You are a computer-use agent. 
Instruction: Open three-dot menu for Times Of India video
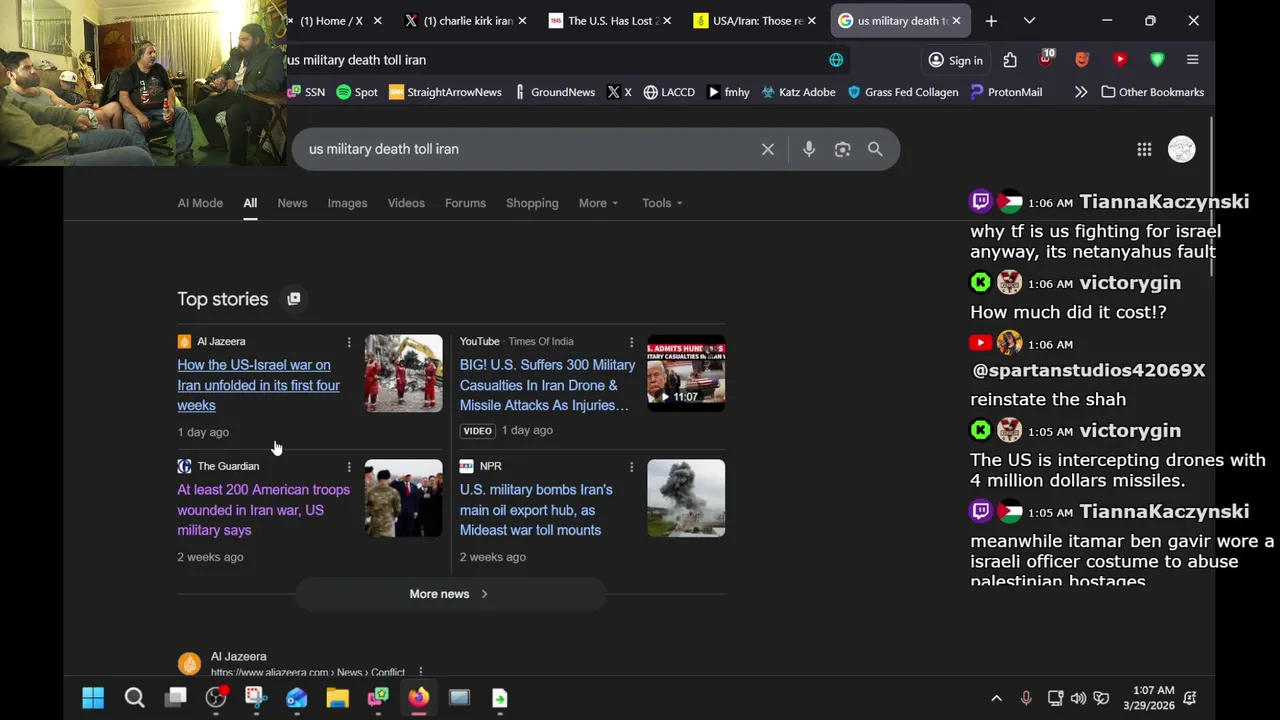point(631,342)
